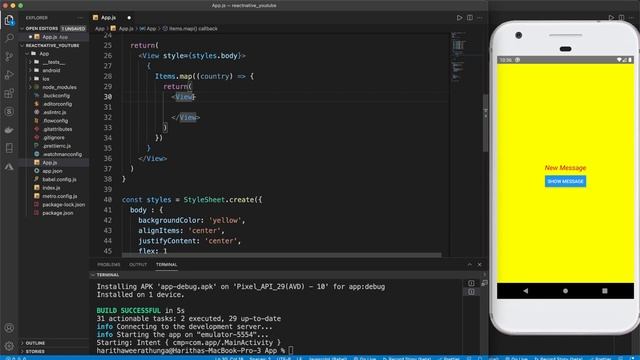Switch to the PROBLEMS panel tab

pyautogui.click(x=109, y=264)
